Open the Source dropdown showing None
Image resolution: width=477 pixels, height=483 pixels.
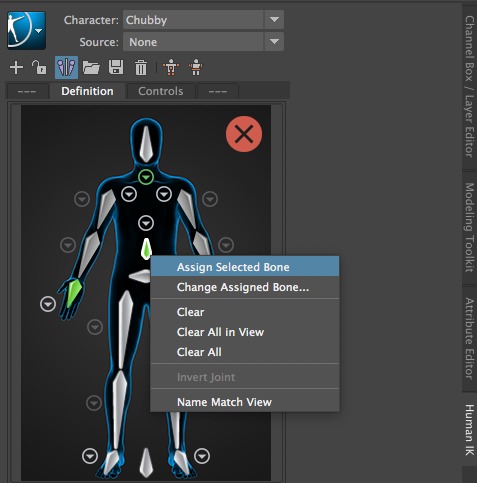pos(203,42)
